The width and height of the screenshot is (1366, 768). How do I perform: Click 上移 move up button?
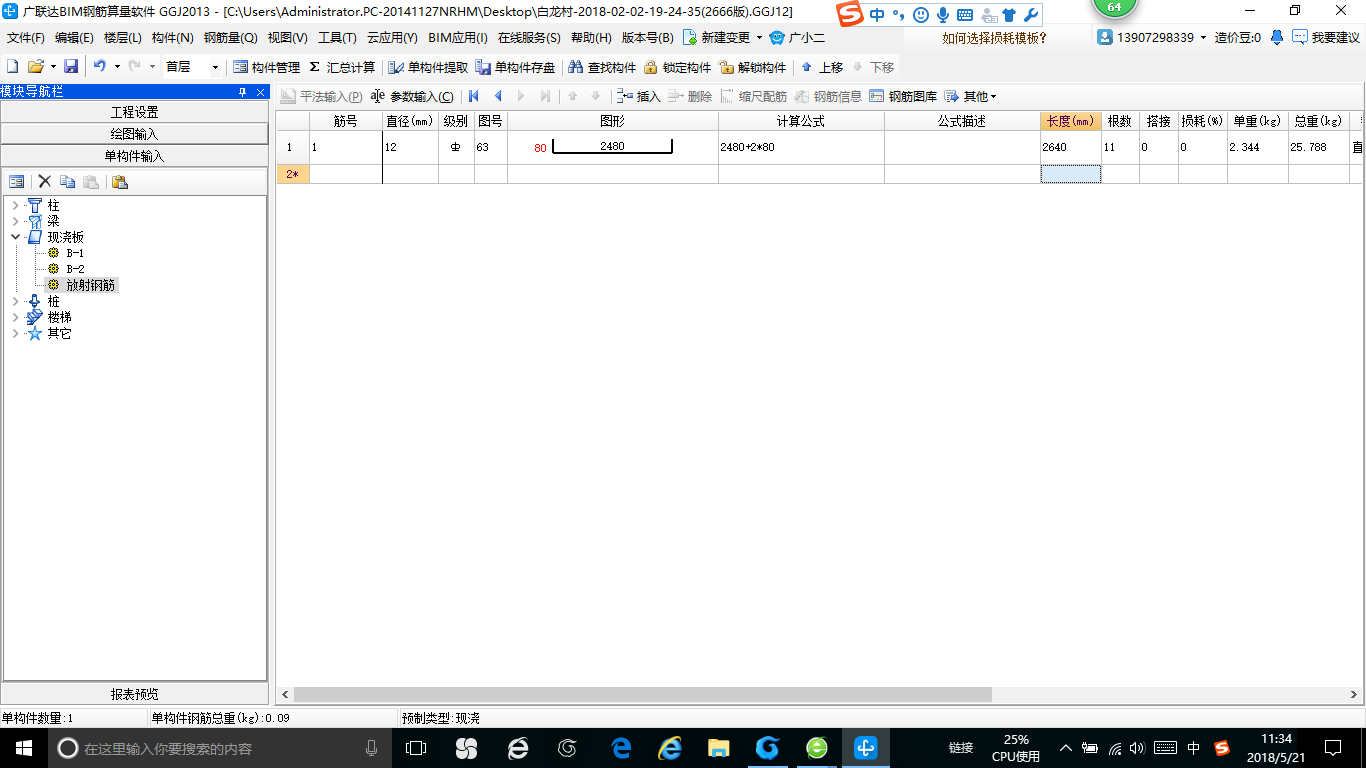point(822,67)
